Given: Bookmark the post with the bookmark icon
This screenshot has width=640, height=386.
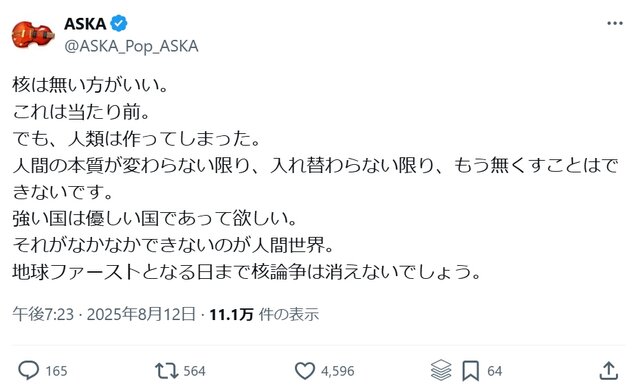Looking at the screenshot, I should 470,371.
